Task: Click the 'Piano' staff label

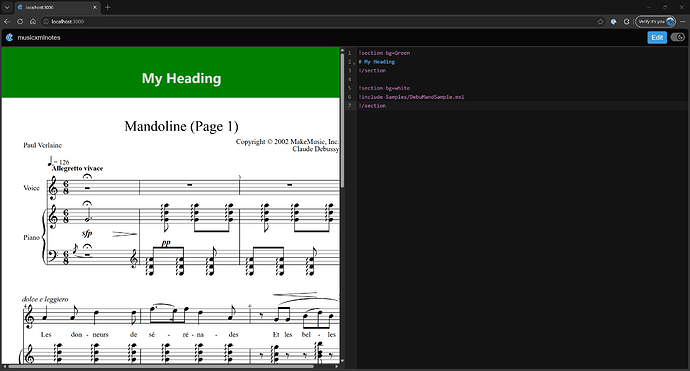Action: 31,238
